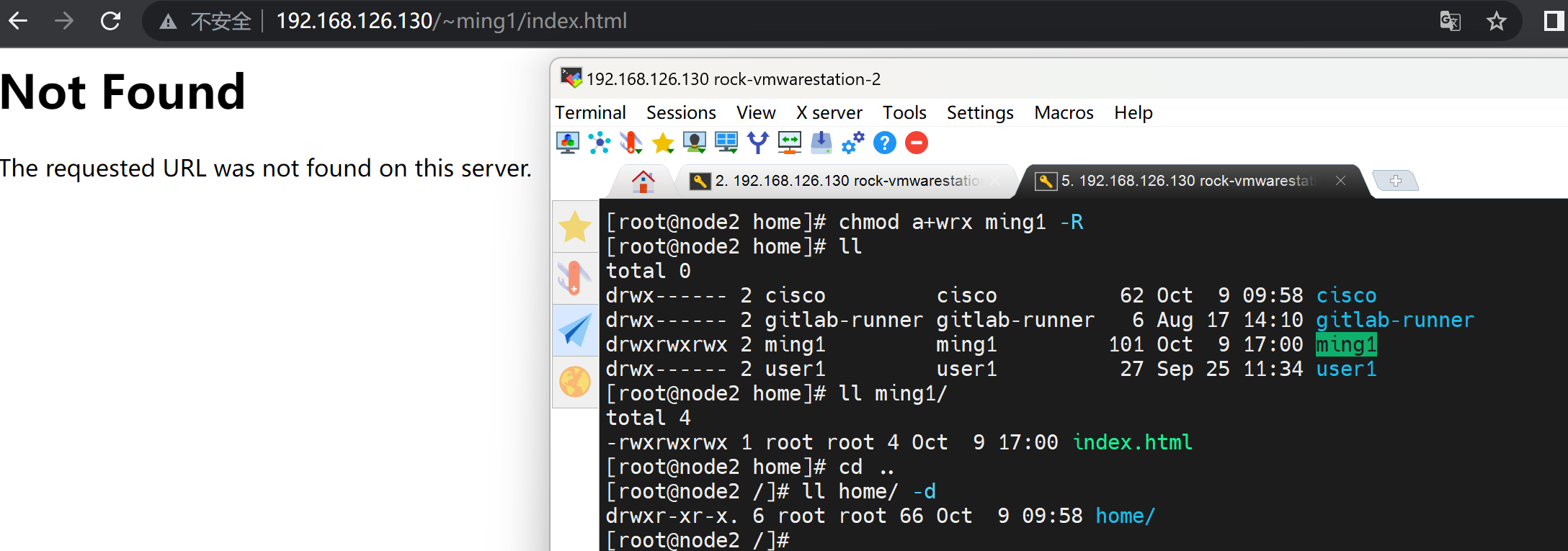Click the blue Help question mark icon
The width and height of the screenshot is (1568, 551).
pos(884,143)
